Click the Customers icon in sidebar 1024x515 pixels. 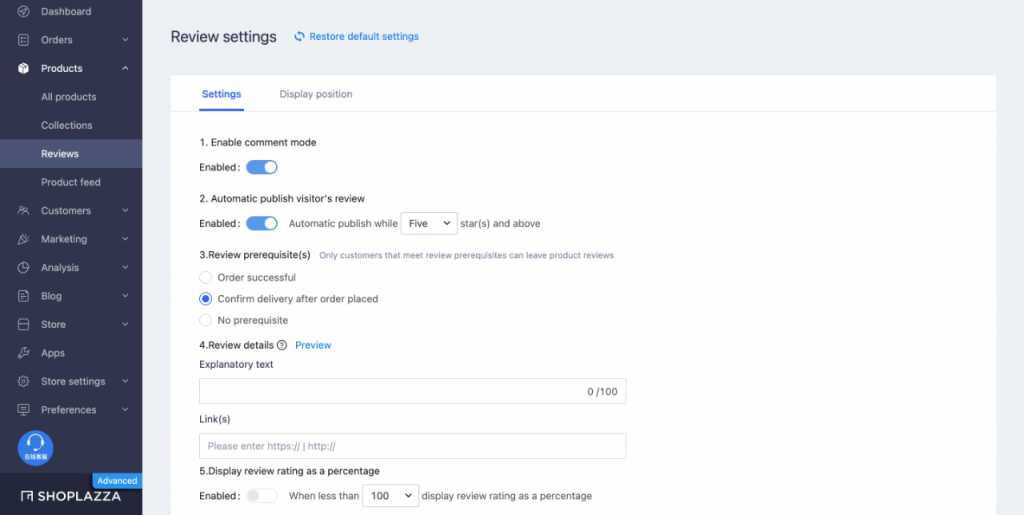click(23, 211)
